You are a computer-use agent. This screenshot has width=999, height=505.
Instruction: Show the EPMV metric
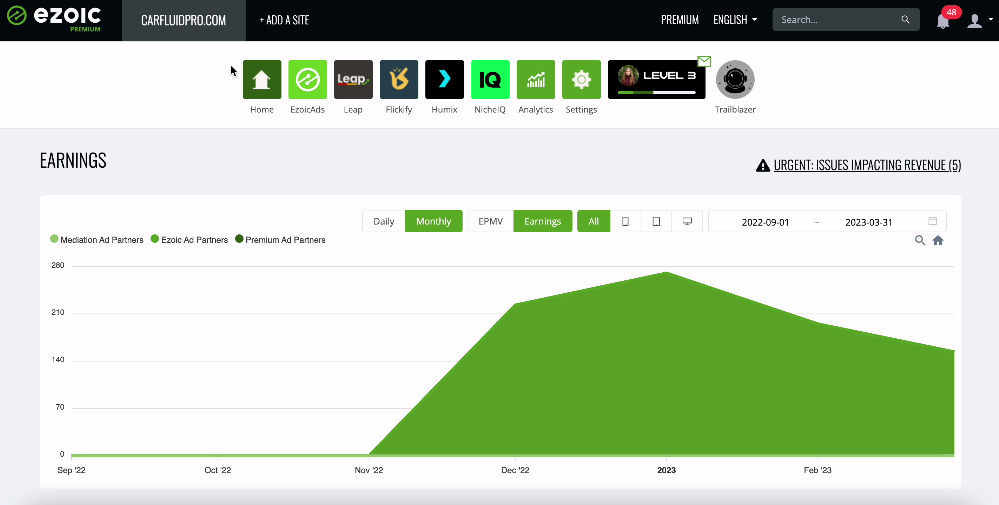pyautogui.click(x=491, y=221)
